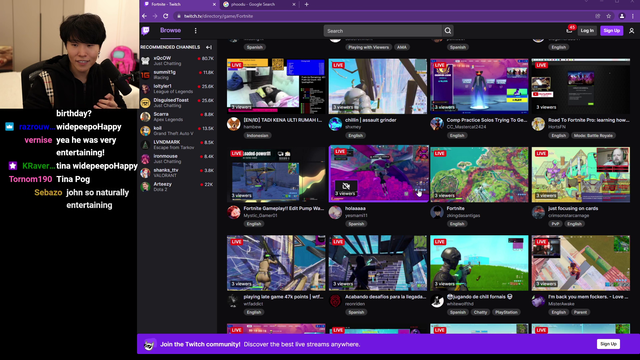Click the Log In button
The height and width of the screenshot is (360, 640).
coord(587,31)
